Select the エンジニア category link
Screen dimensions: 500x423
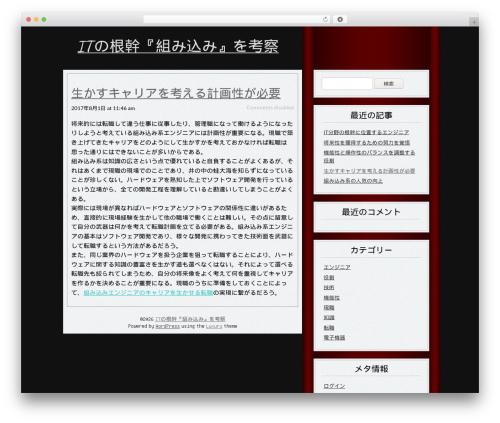click(337, 267)
